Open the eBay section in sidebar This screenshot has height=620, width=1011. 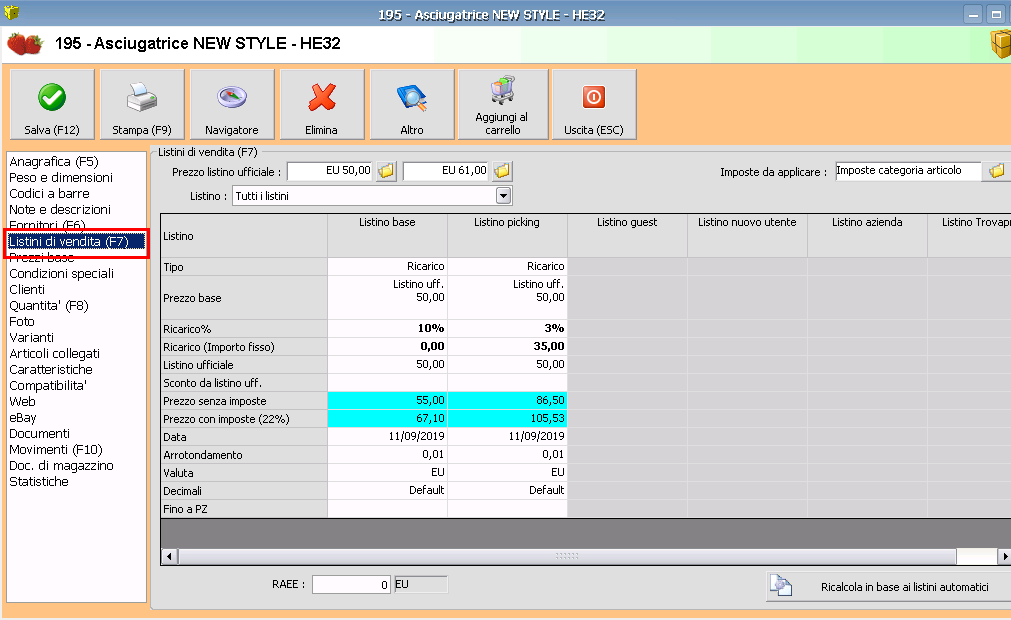pyautogui.click(x=23, y=417)
